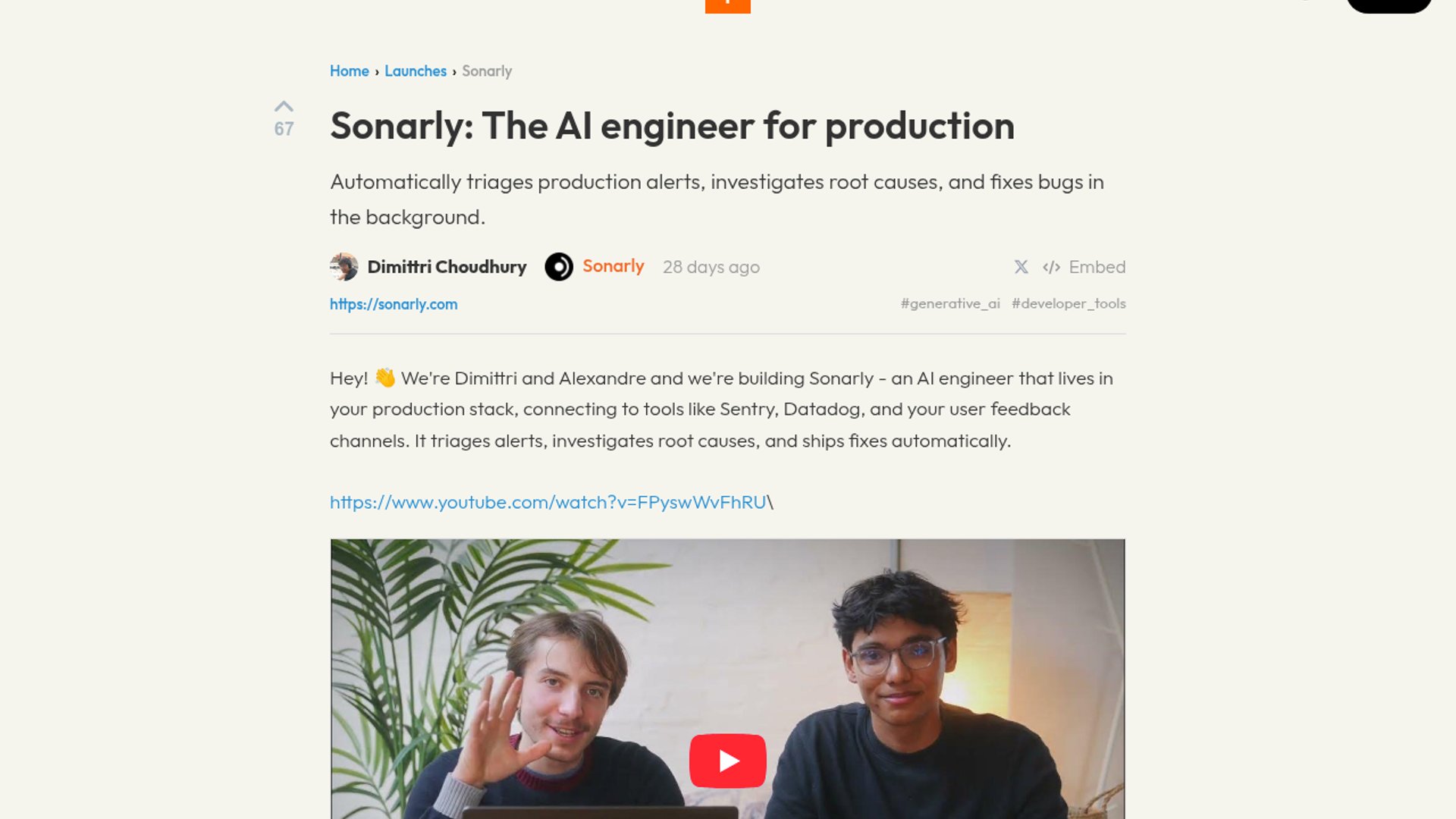Click the Embed text button
The image size is (1456, 819).
1097,267
